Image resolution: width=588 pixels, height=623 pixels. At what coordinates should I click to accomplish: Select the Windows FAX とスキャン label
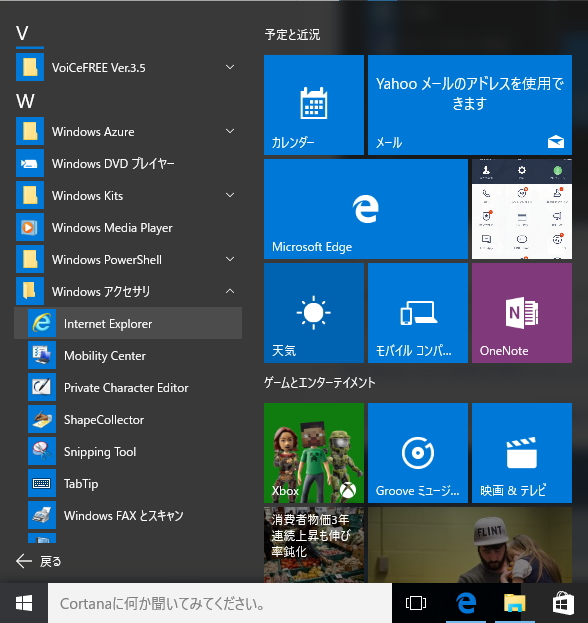click(124, 516)
